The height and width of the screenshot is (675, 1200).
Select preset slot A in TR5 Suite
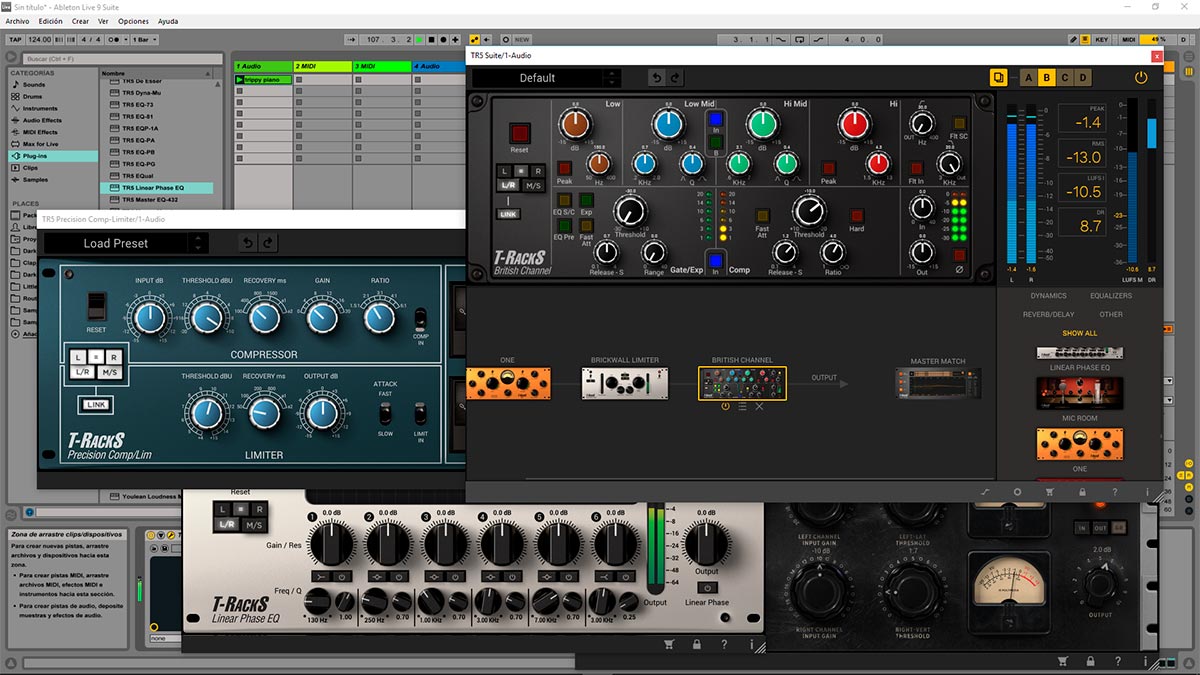[x=1028, y=77]
